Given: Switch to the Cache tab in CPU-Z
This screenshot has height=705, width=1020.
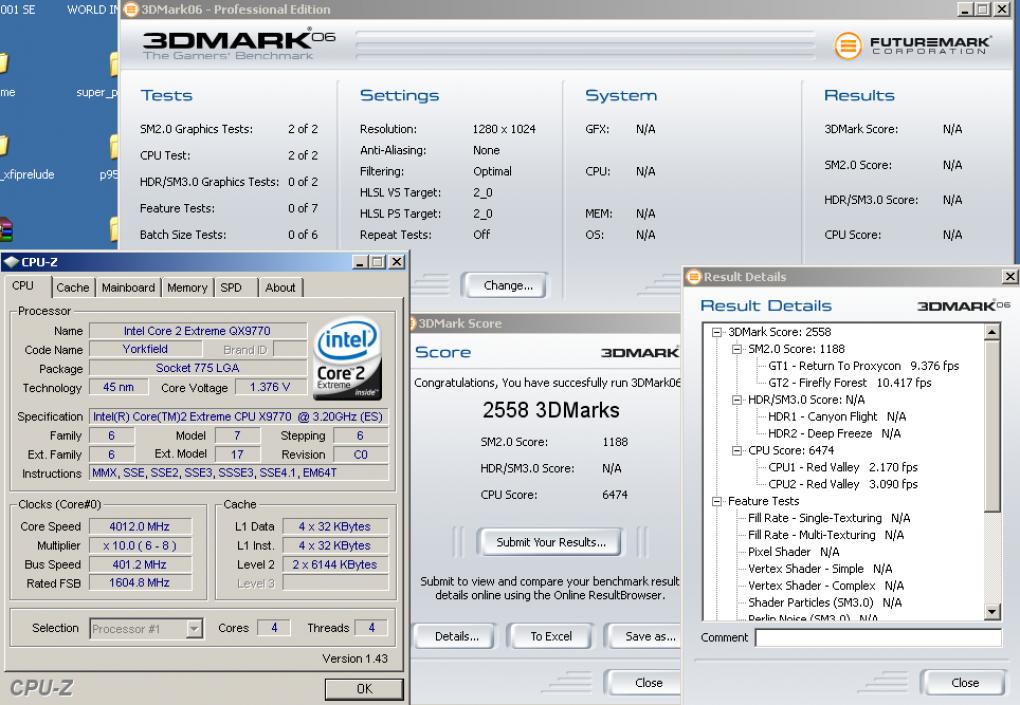Looking at the screenshot, I should 72,287.
